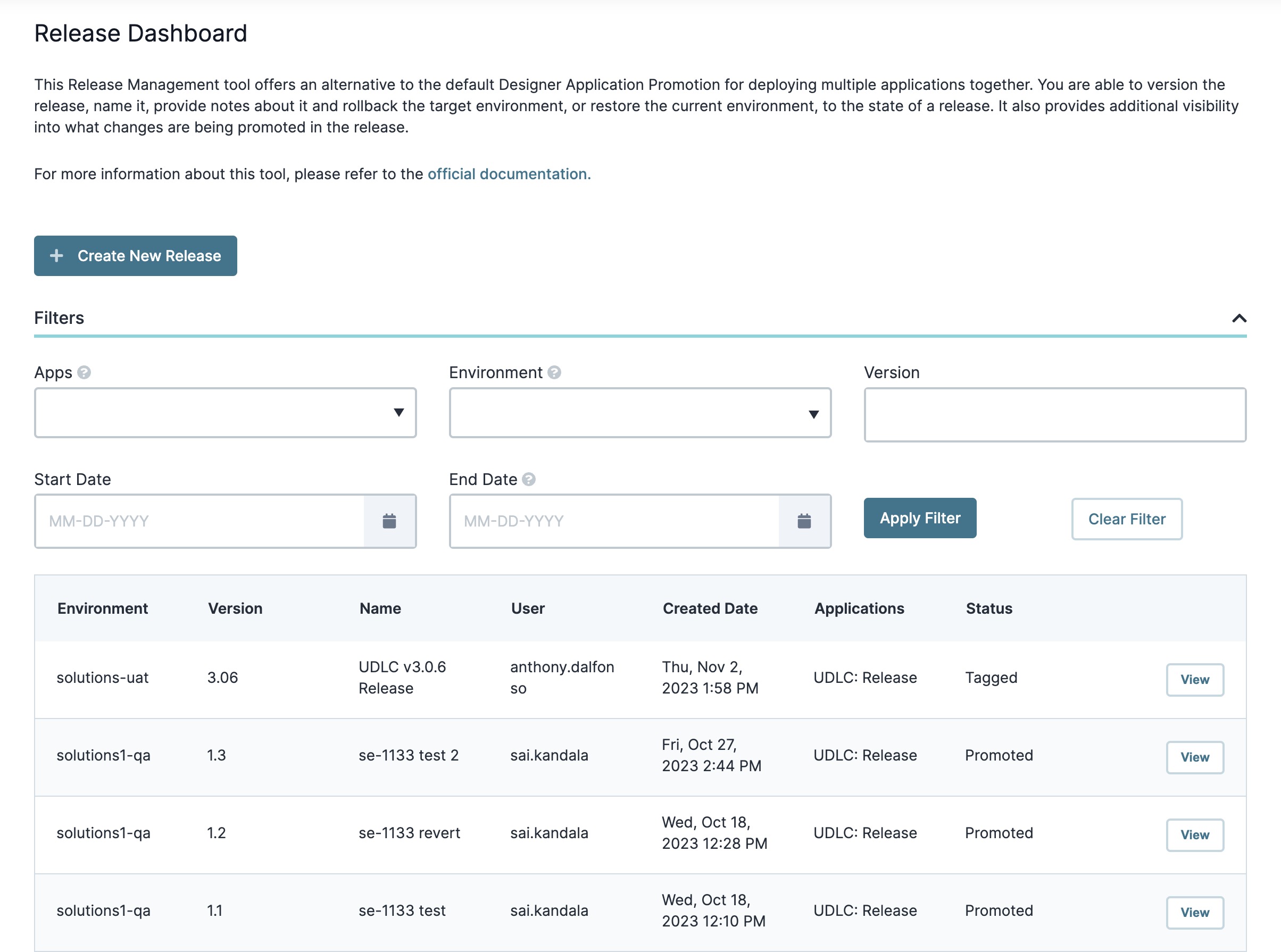Click the Version input field

click(x=1055, y=415)
